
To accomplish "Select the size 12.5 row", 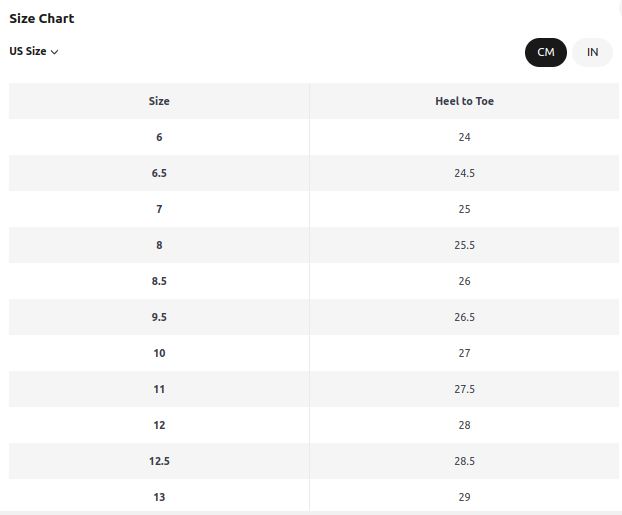I will [314, 461].
